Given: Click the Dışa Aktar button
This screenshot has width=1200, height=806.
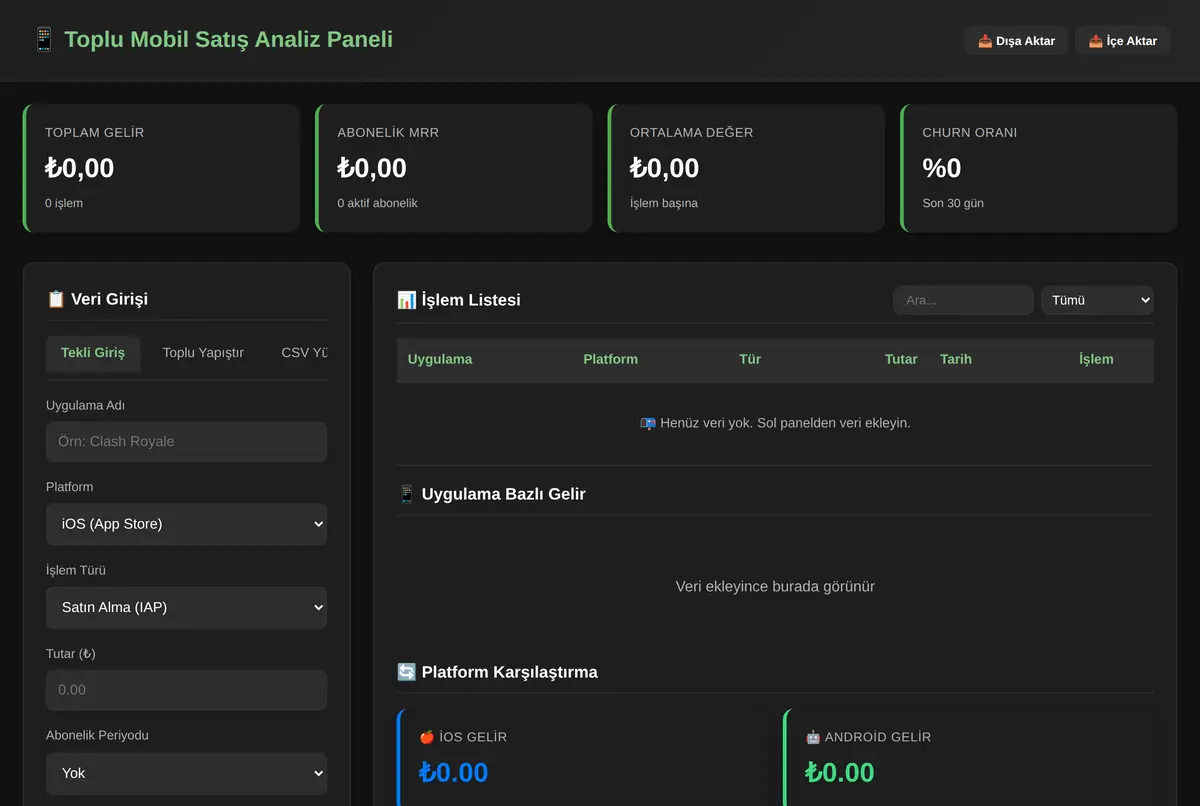Looking at the screenshot, I should click(x=1016, y=41).
